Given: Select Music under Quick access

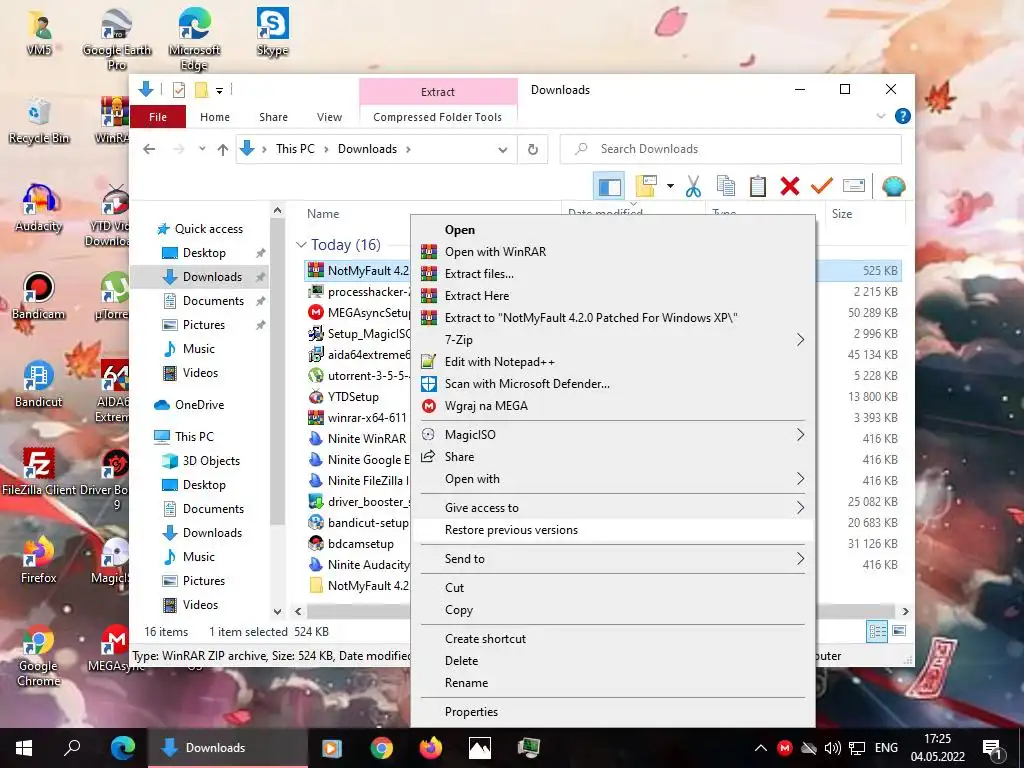Looking at the screenshot, I should (x=199, y=349).
